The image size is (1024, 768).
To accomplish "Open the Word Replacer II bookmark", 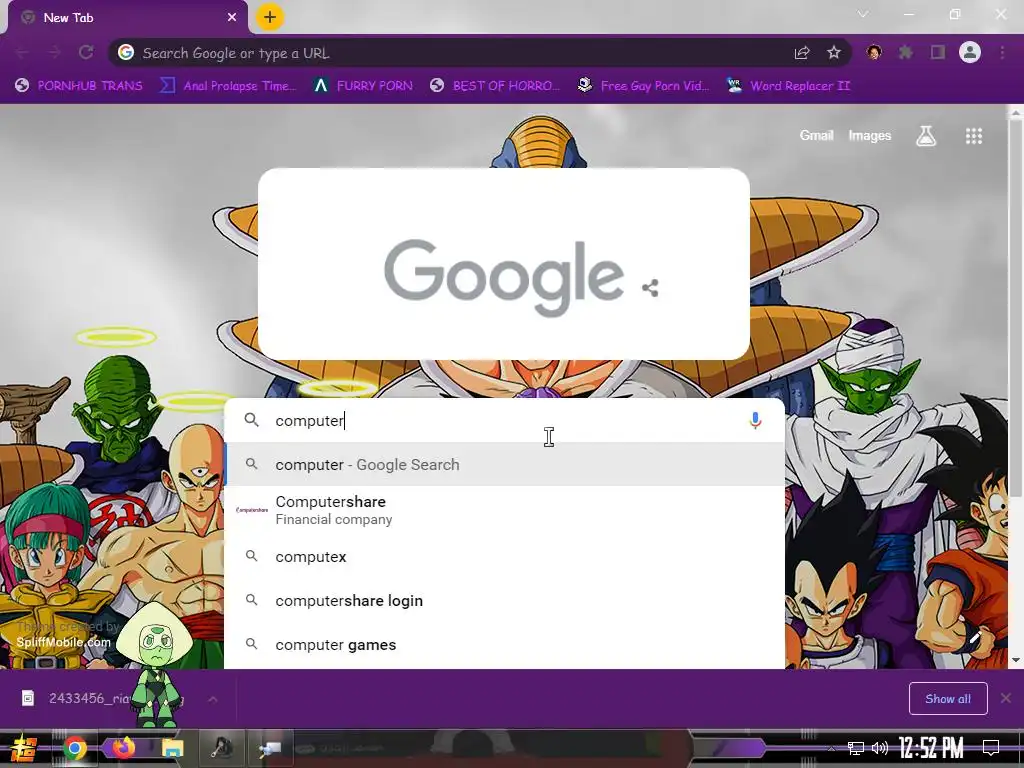I will point(788,86).
